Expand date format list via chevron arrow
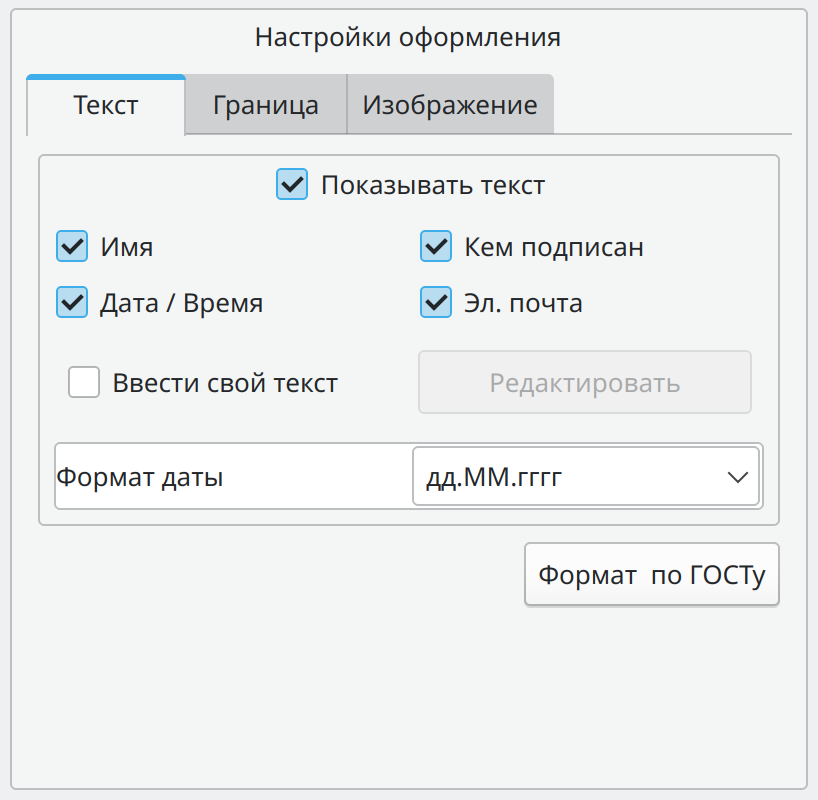The width and height of the screenshot is (818, 800). [x=738, y=477]
